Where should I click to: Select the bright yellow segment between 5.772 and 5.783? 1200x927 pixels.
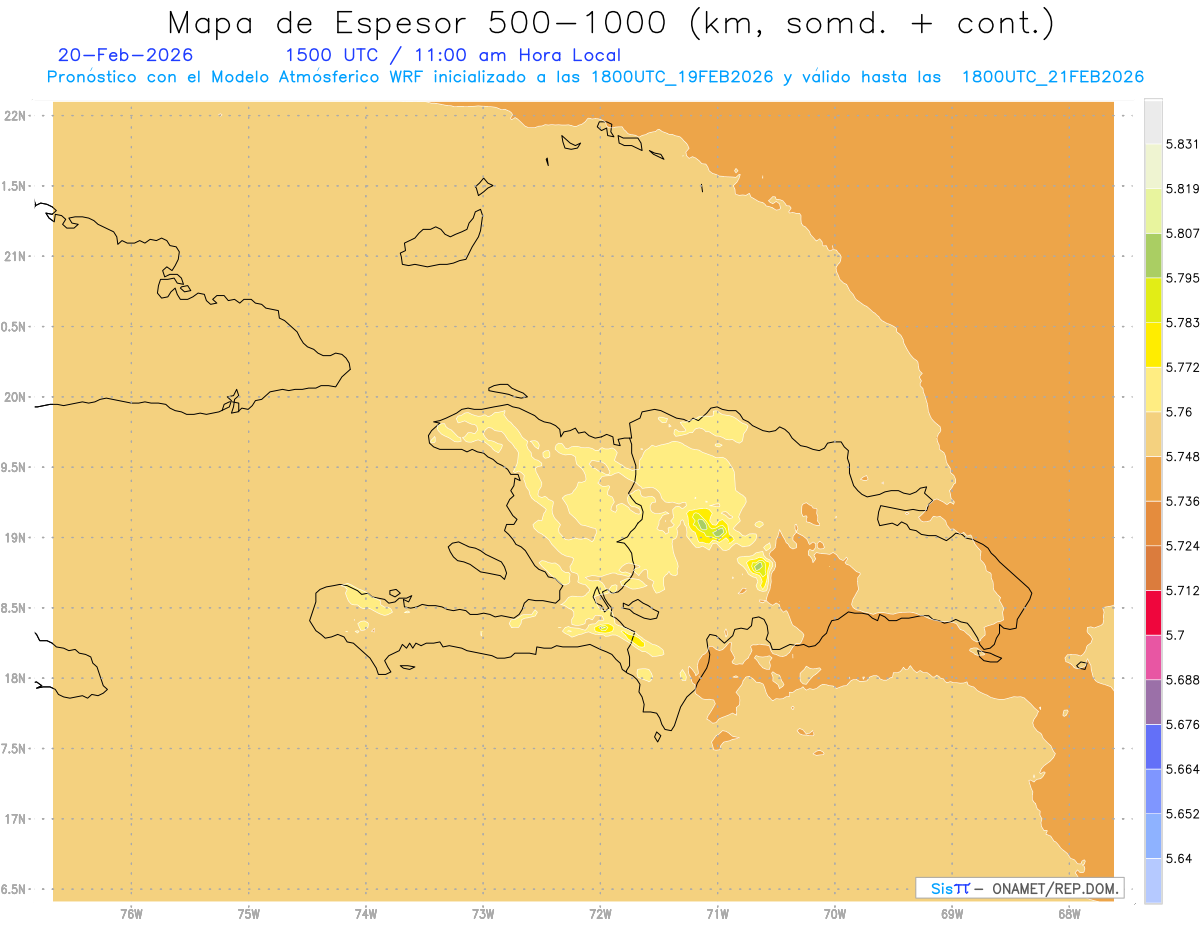tap(1153, 345)
